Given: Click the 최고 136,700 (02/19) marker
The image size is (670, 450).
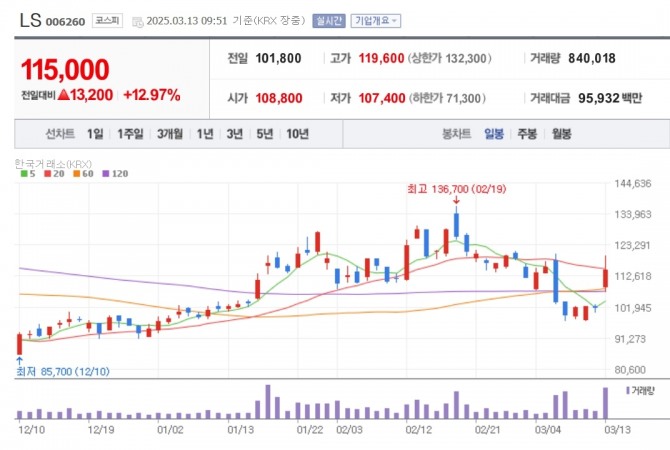Looking at the screenshot, I should [456, 189].
